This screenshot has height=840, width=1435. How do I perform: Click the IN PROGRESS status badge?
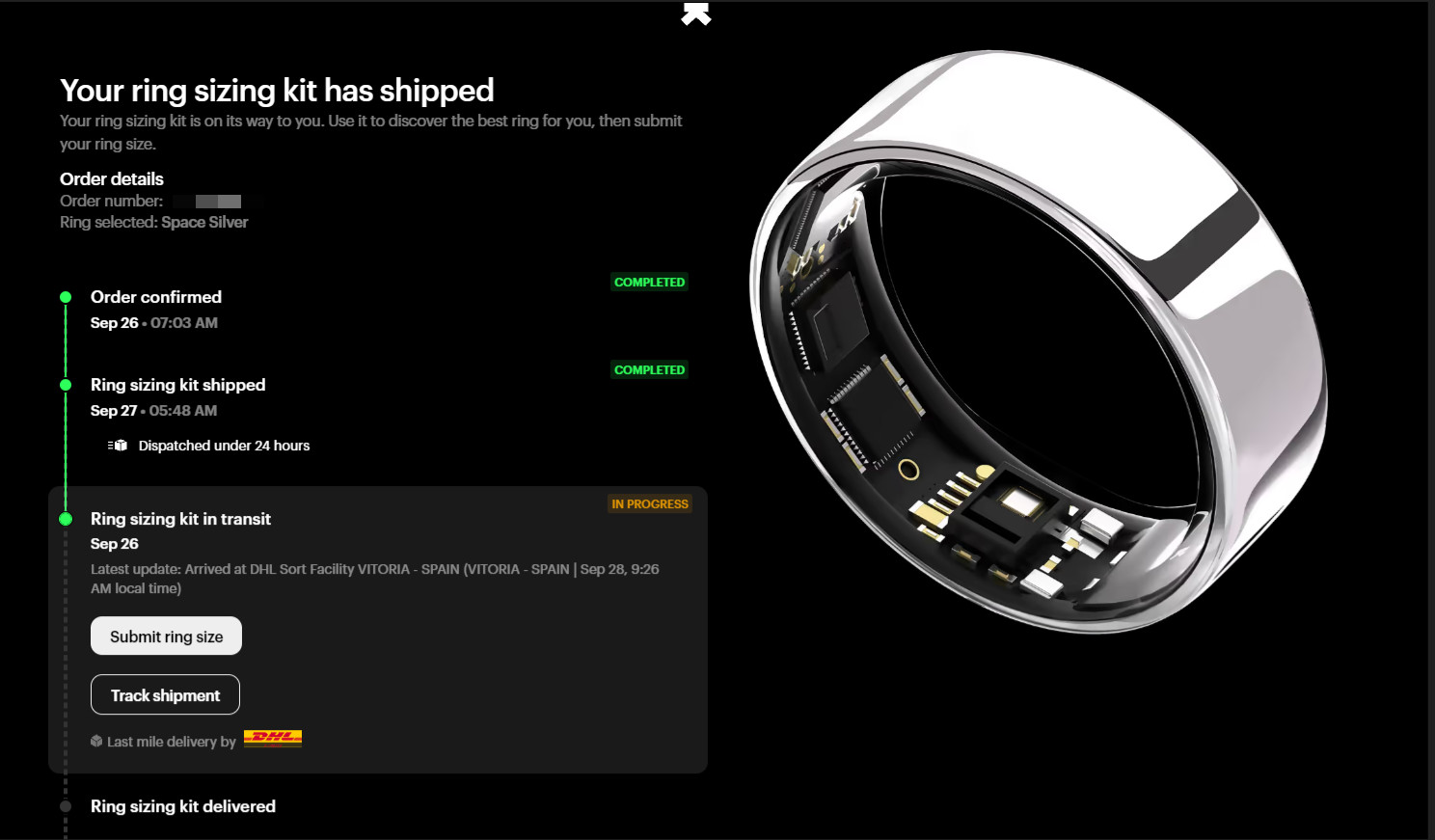[x=650, y=504]
